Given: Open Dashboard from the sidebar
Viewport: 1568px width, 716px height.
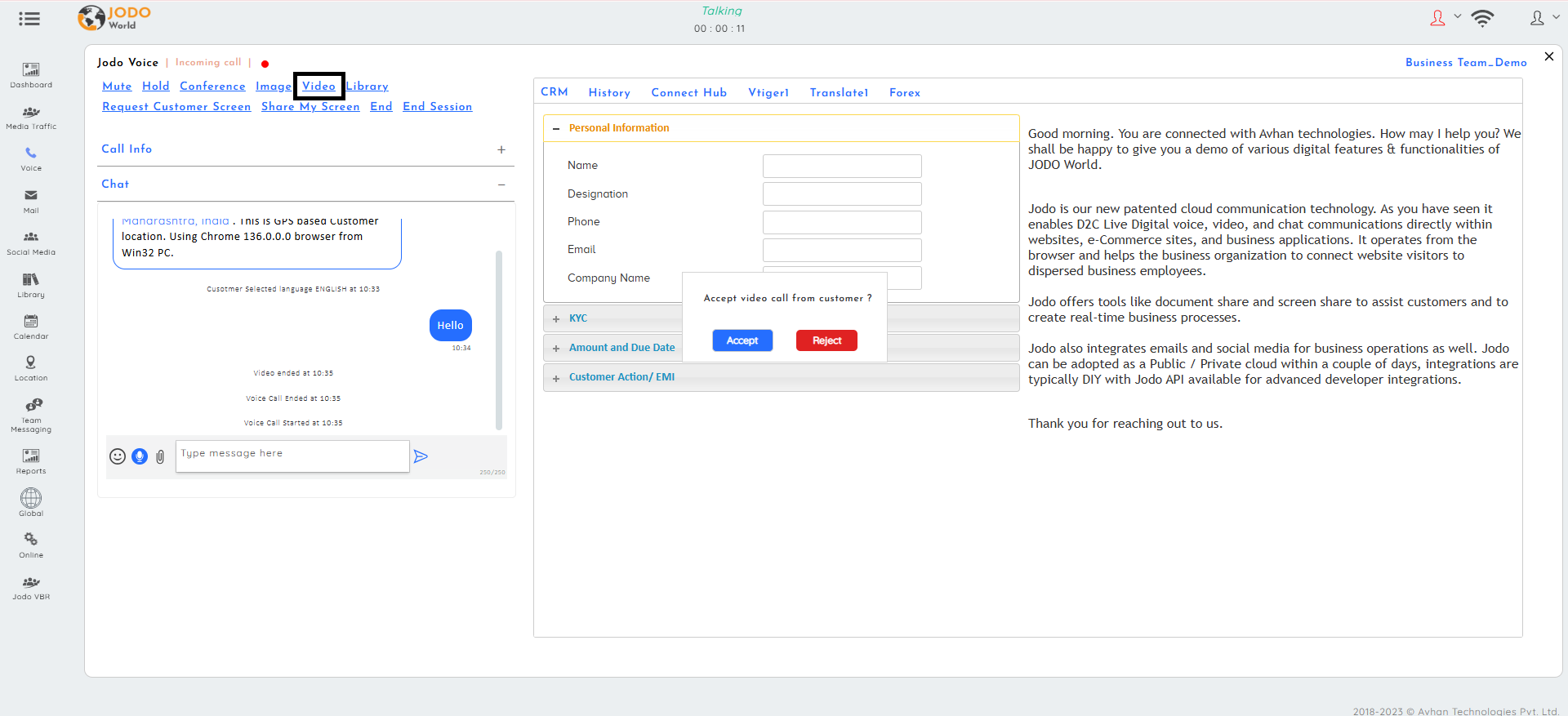Looking at the screenshot, I should click(x=31, y=75).
